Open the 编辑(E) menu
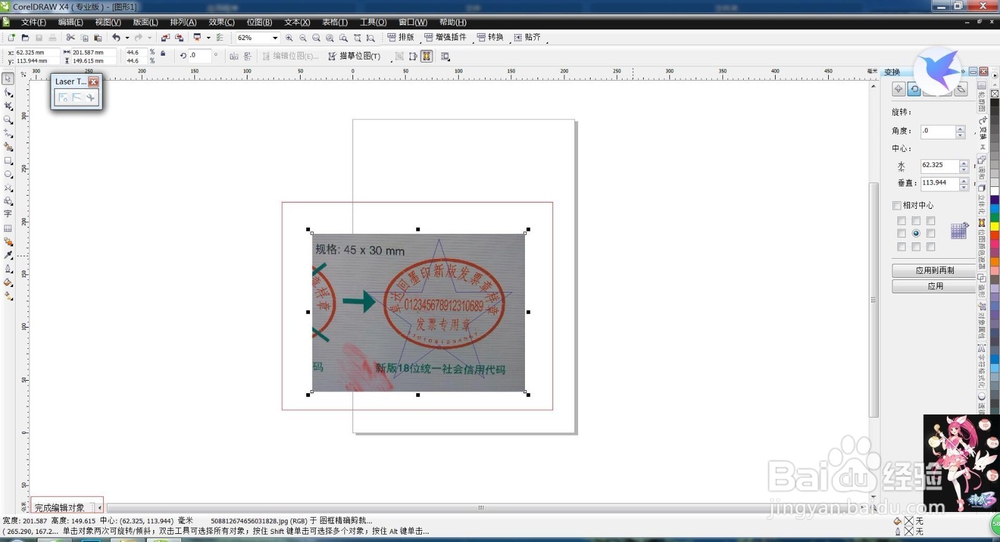This screenshot has height=542, width=1000. [x=71, y=22]
